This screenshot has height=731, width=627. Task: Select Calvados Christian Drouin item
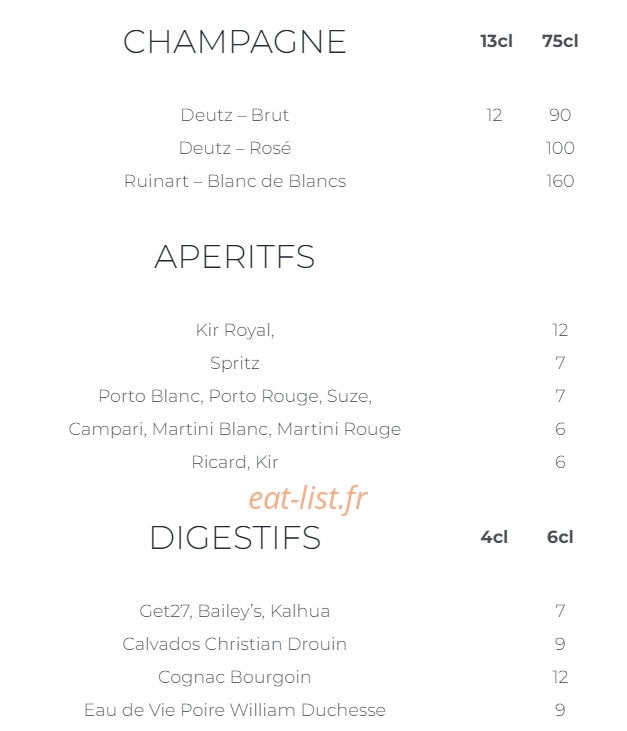(x=234, y=644)
